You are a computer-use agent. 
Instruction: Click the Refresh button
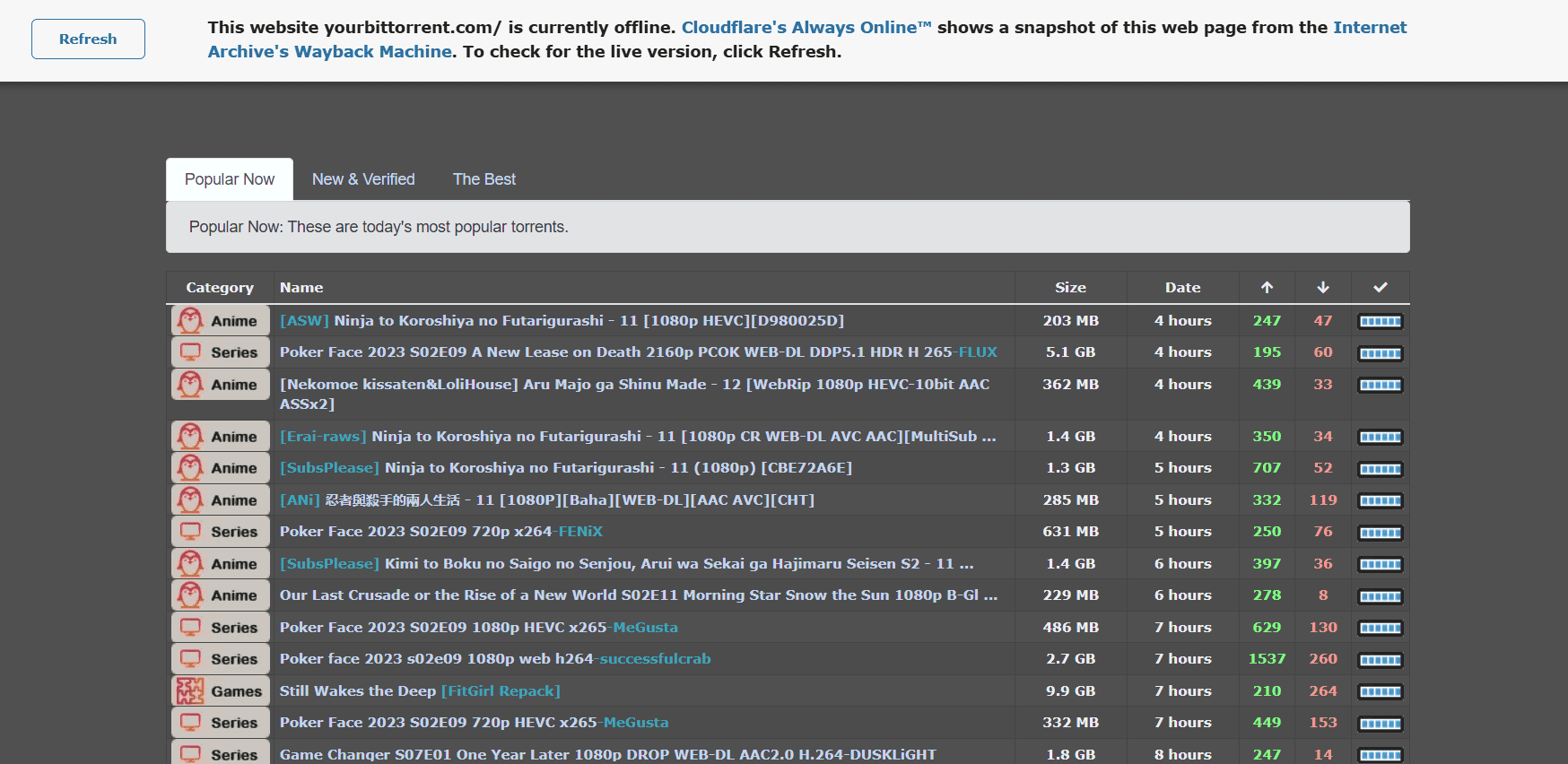pos(88,39)
